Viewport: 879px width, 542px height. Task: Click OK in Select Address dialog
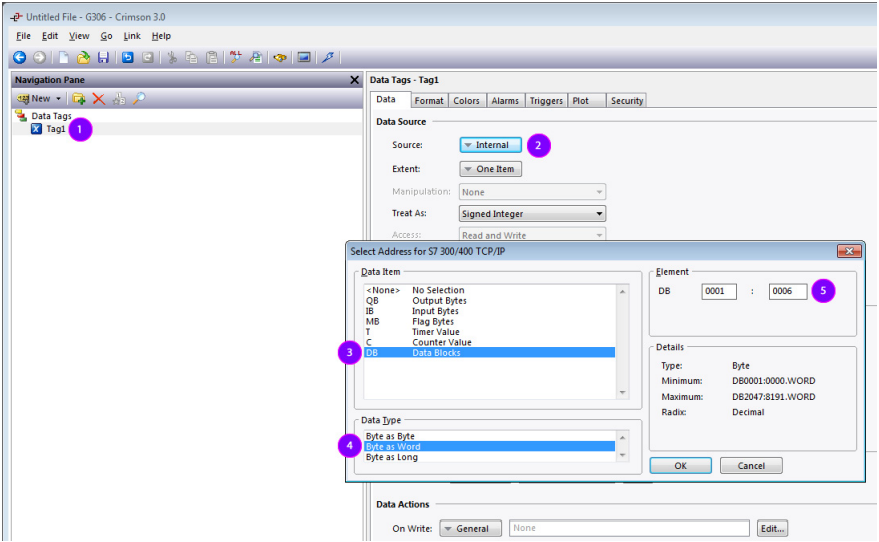681,466
